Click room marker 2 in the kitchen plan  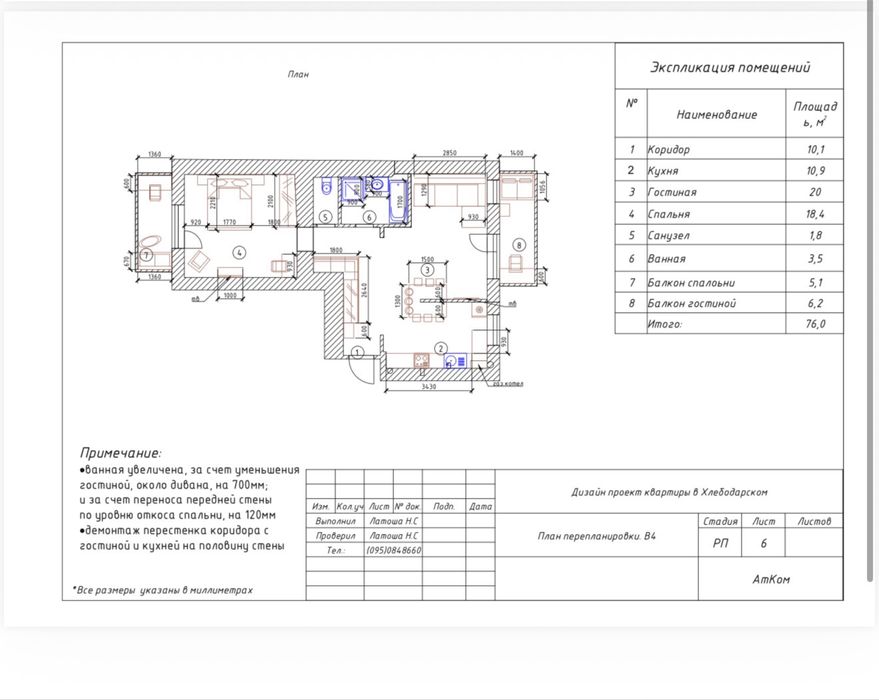[442, 348]
